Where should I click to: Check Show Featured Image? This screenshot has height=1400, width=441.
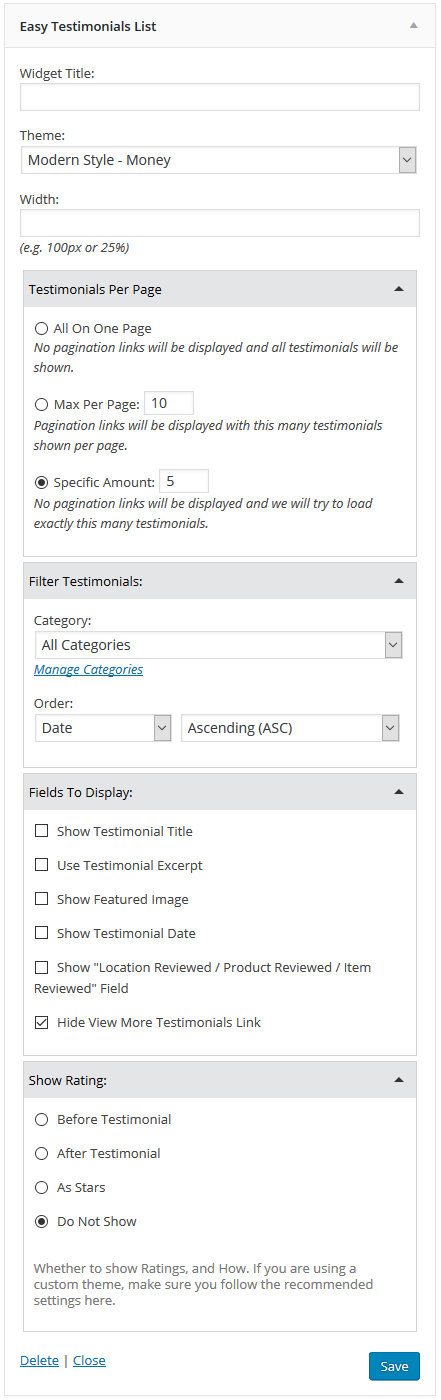pos(41,899)
